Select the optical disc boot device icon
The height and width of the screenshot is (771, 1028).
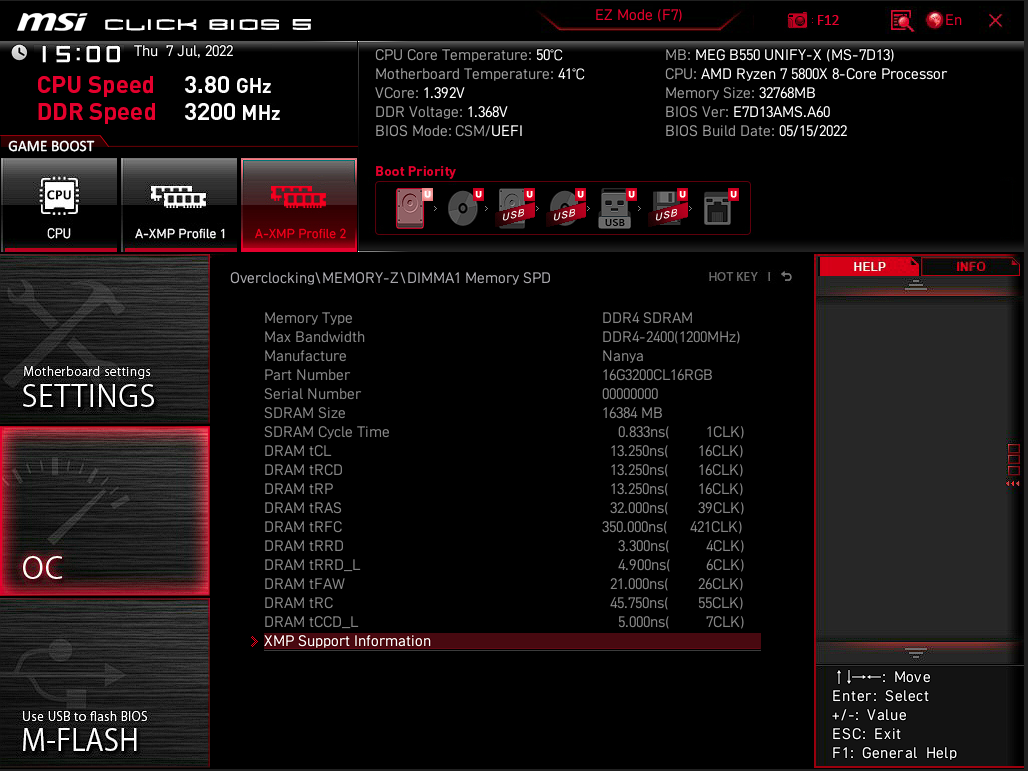click(x=465, y=208)
